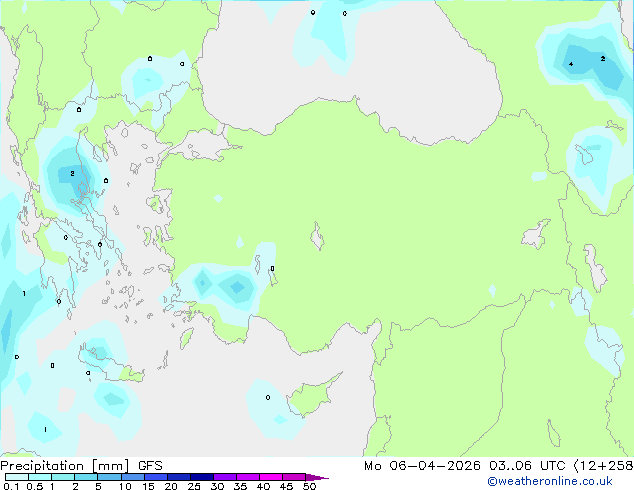Pick the 35–40 mm magenta legend swatch

248,477
